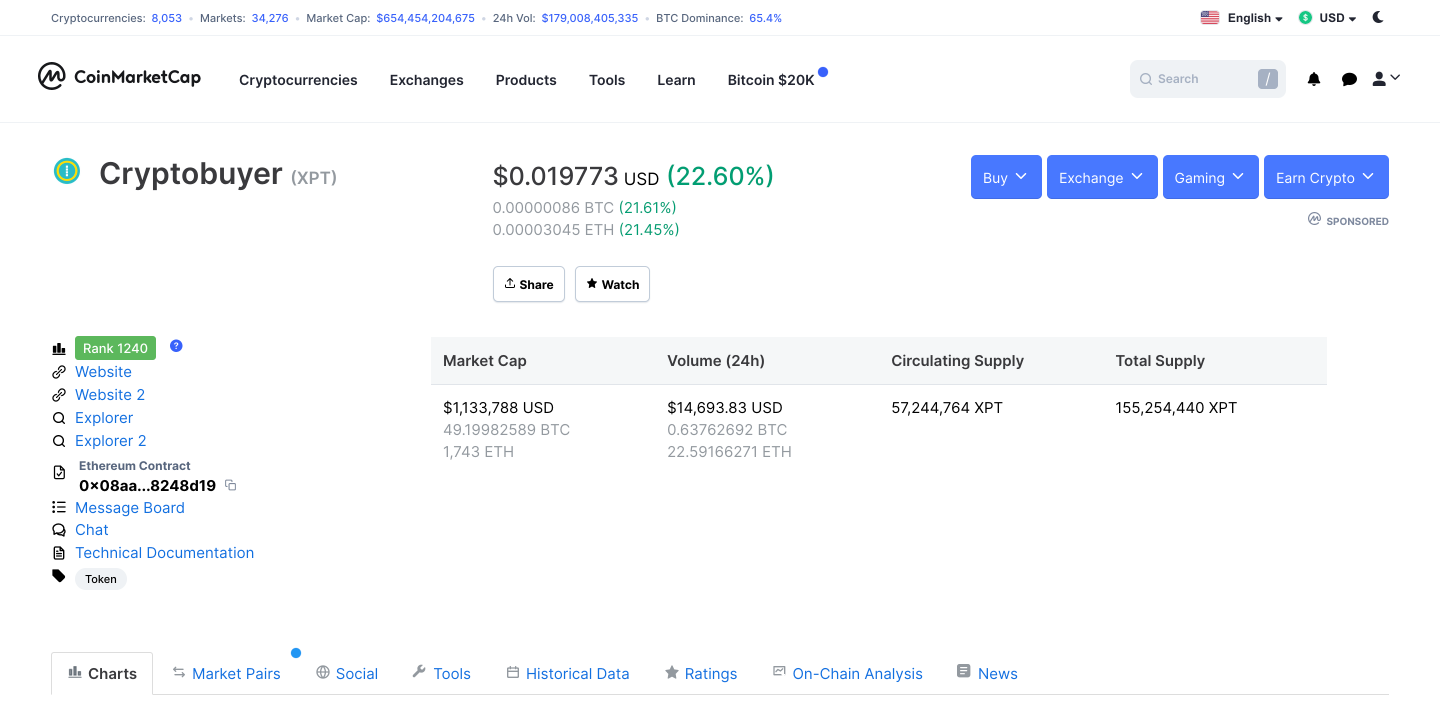1440x705 pixels.
Task: Open the Explorer link
Action: pos(104,417)
